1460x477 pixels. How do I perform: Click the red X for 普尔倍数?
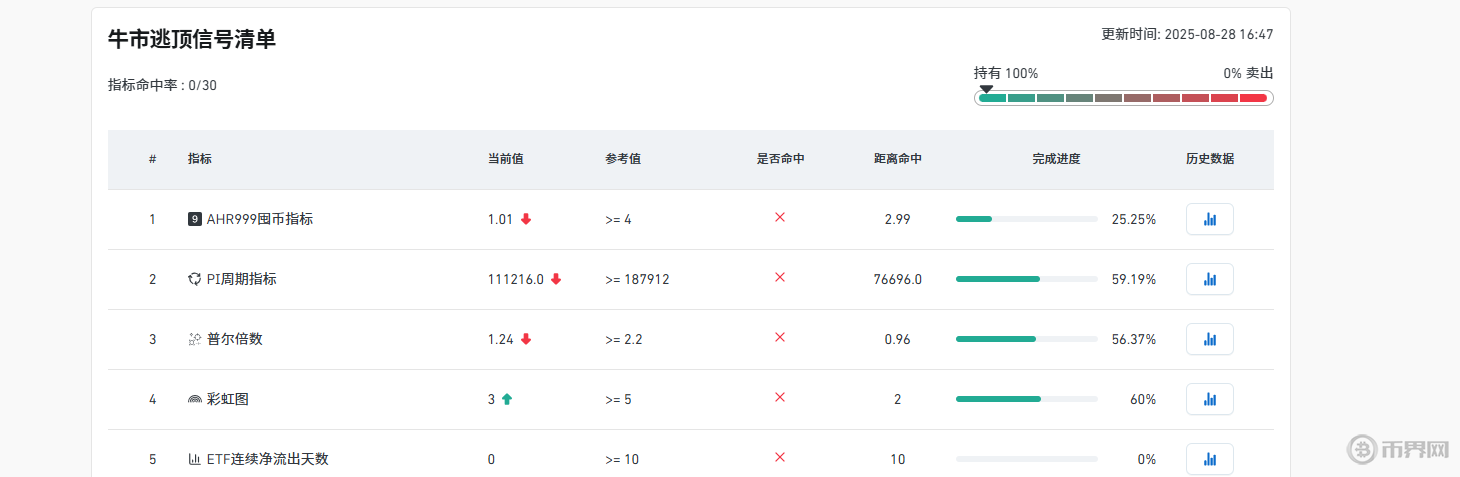click(x=780, y=338)
